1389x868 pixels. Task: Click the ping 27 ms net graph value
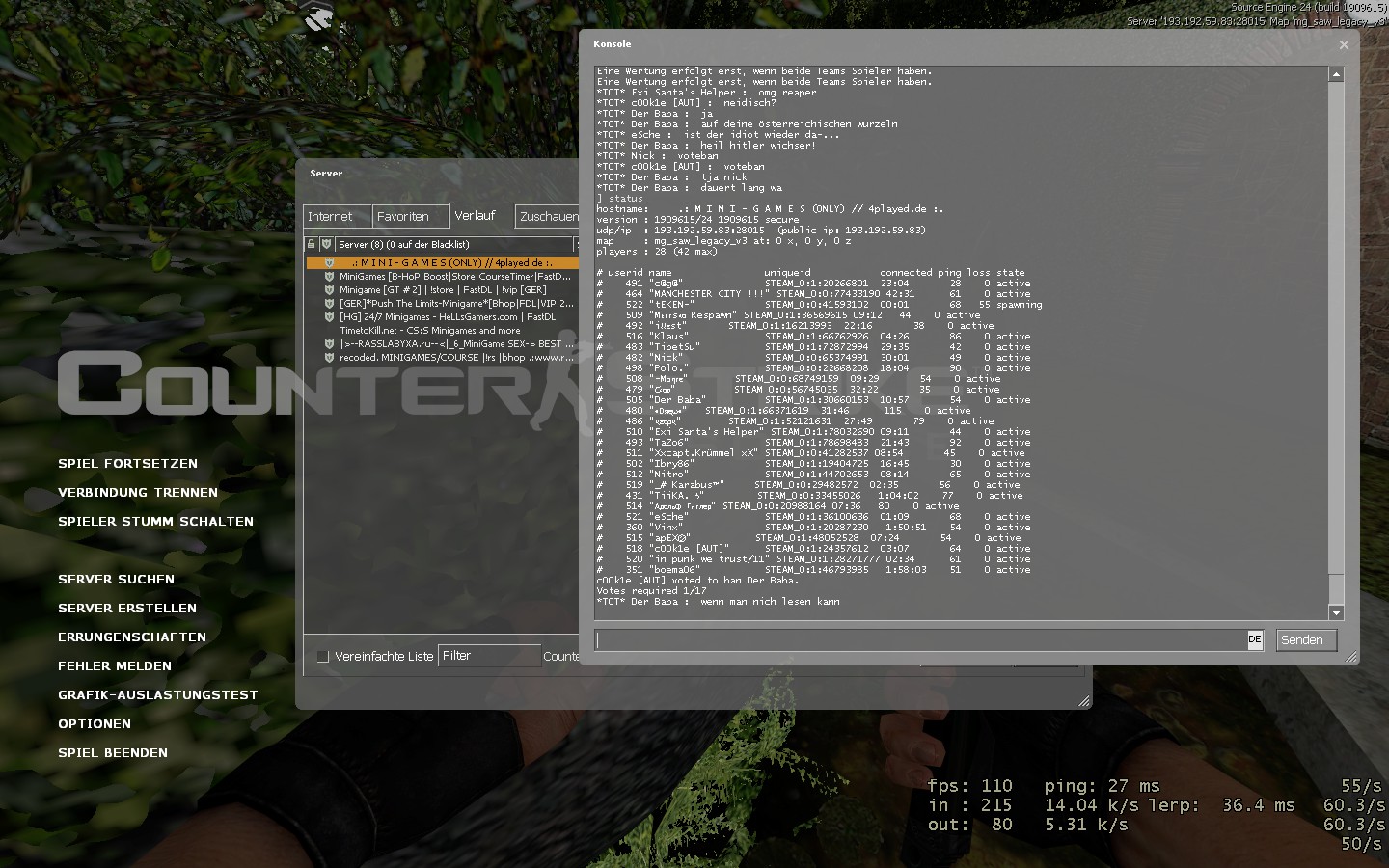[x=1102, y=786]
